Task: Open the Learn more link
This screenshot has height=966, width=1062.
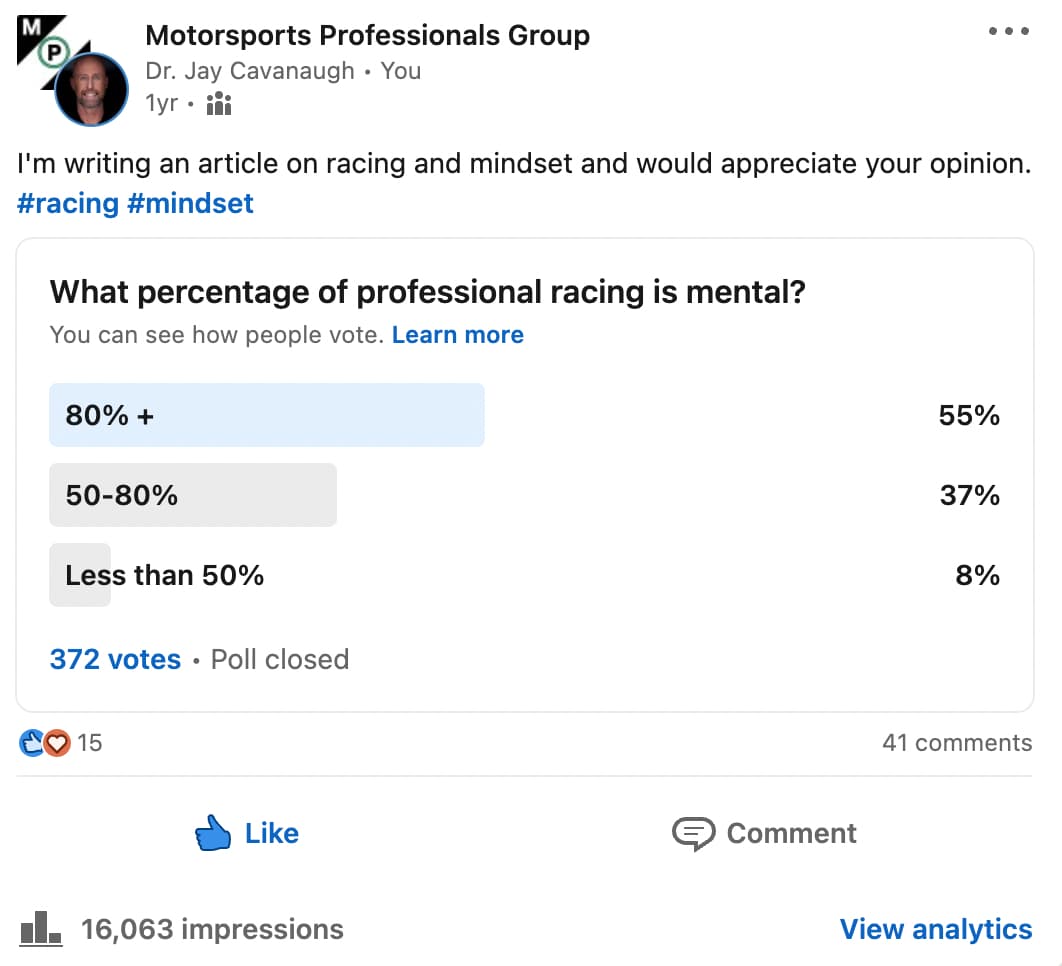Action: pos(457,334)
